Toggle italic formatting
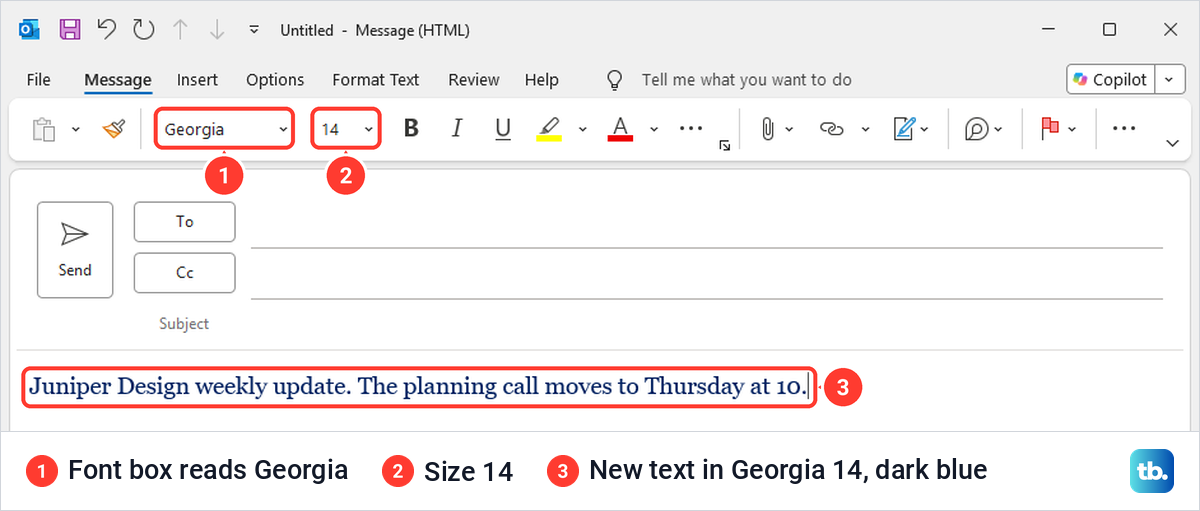This screenshot has height=511, width=1200. (457, 129)
